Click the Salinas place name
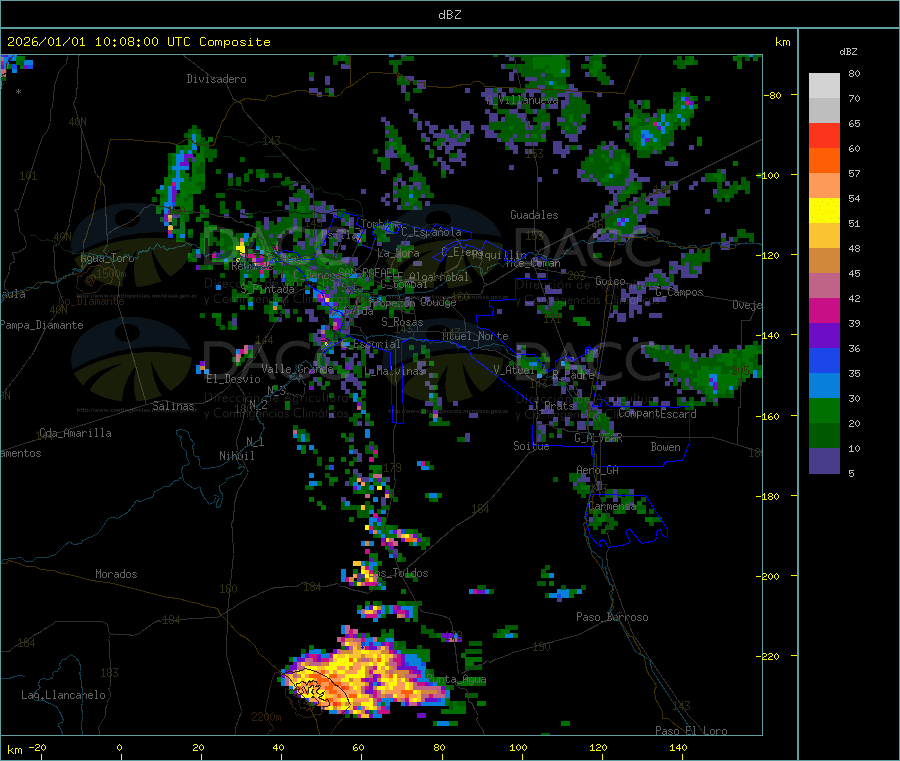 pos(173,406)
